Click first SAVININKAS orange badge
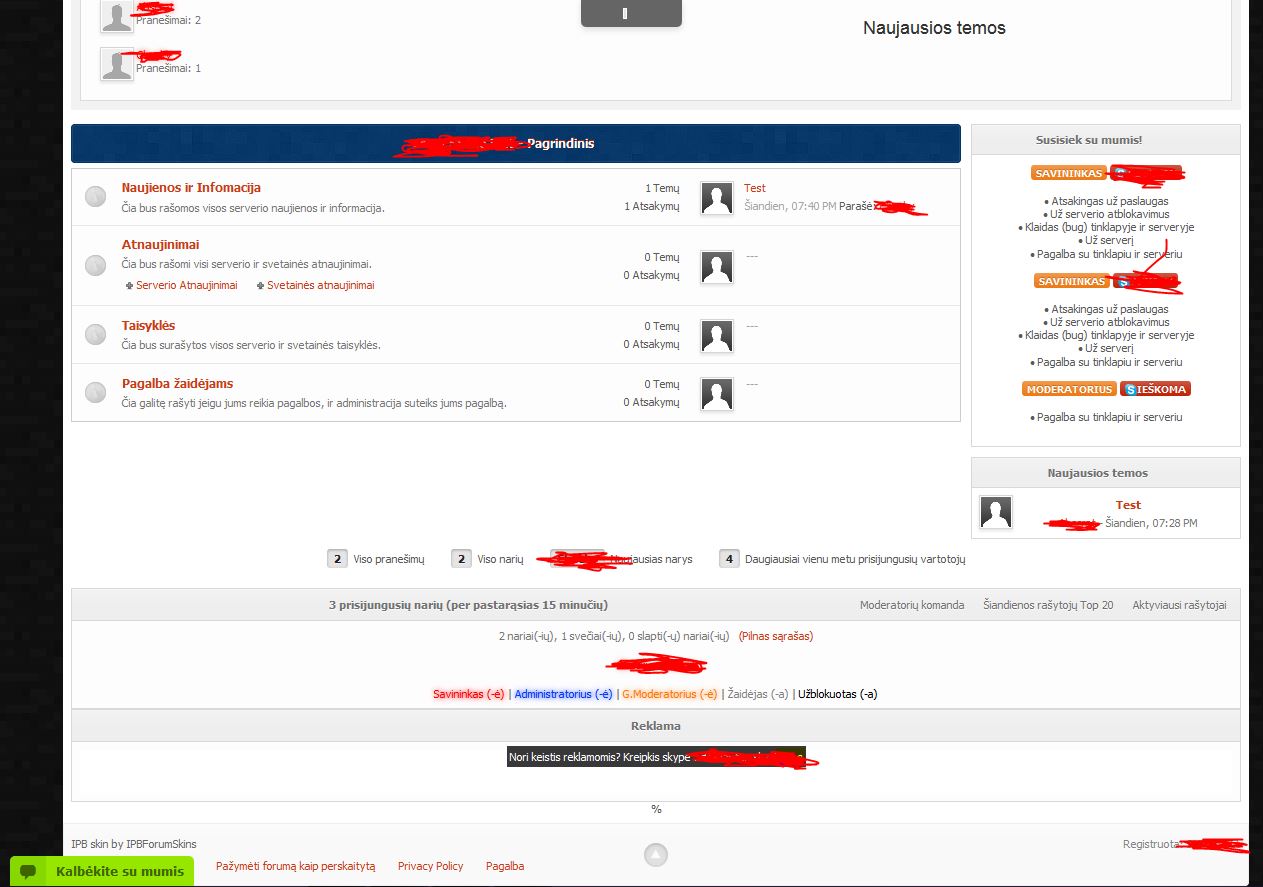This screenshot has height=887, width=1263. (x=1069, y=173)
